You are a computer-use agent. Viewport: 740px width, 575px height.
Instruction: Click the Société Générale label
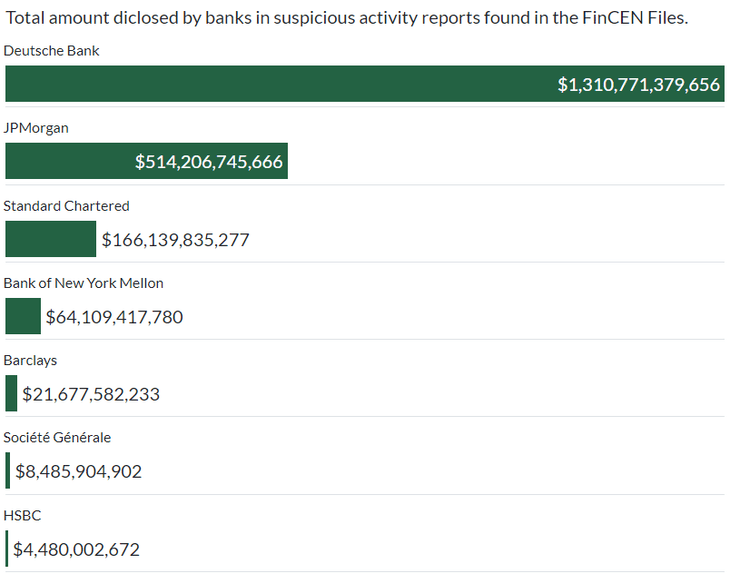(58, 437)
